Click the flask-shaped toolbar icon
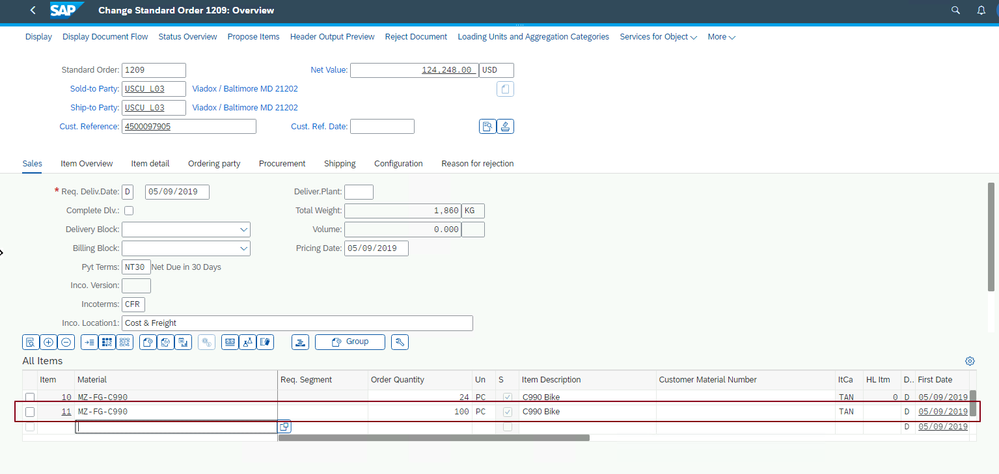 click(247, 342)
